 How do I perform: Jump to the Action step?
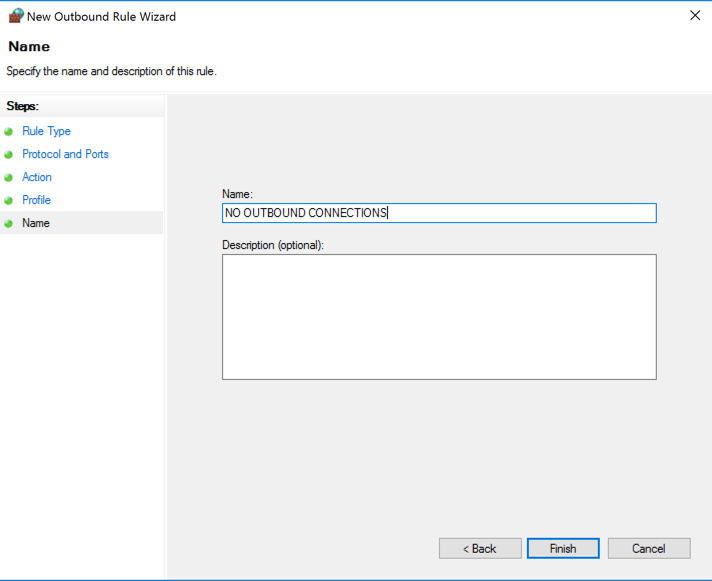[x=37, y=177]
